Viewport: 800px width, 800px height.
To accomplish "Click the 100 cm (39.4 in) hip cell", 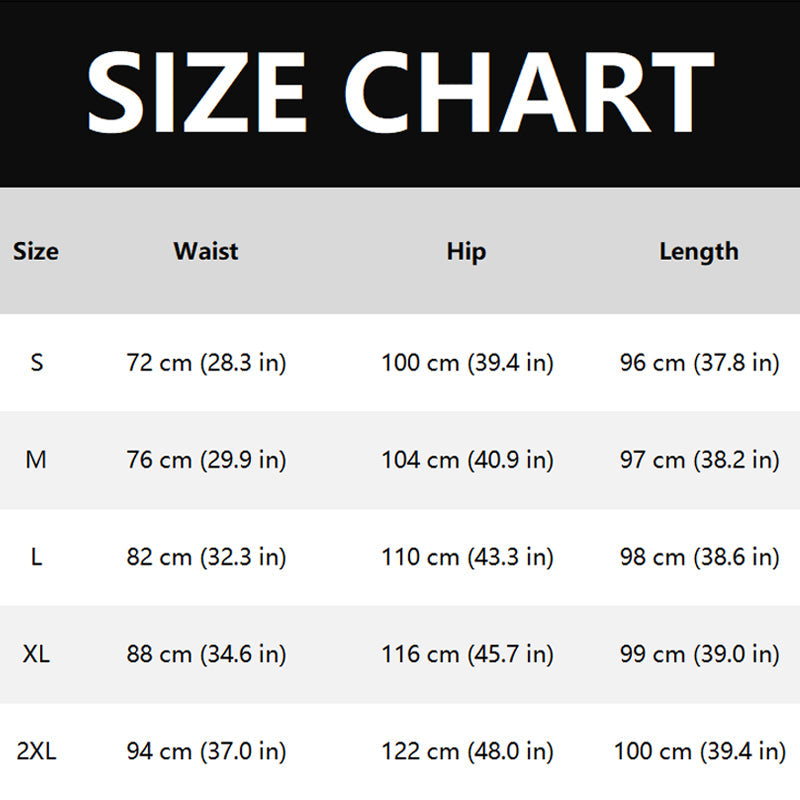I will tap(467, 362).
